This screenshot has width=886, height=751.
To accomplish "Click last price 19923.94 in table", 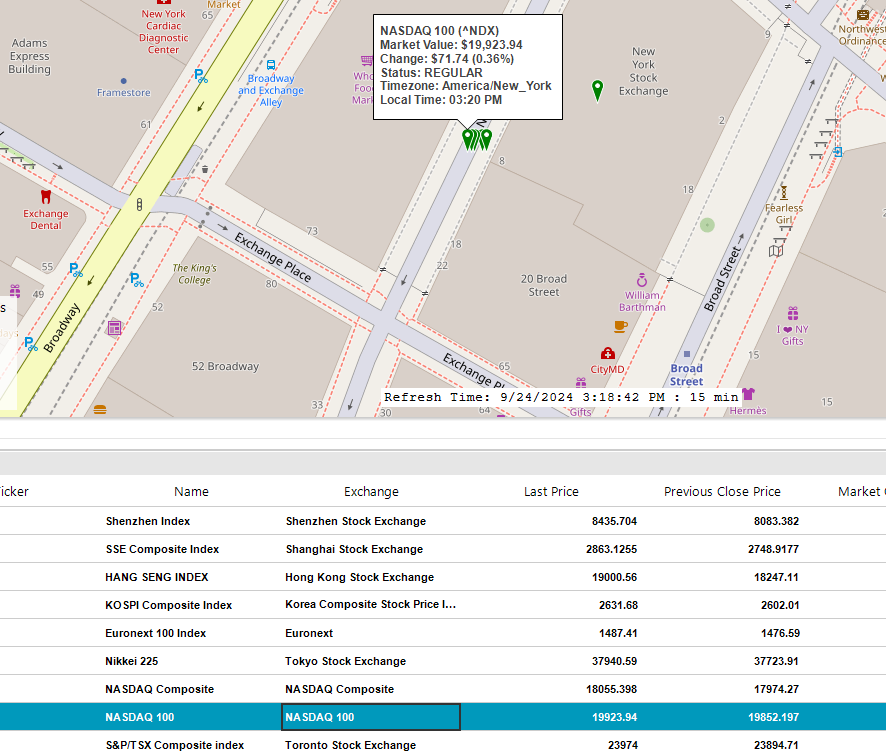I will point(614,717).
